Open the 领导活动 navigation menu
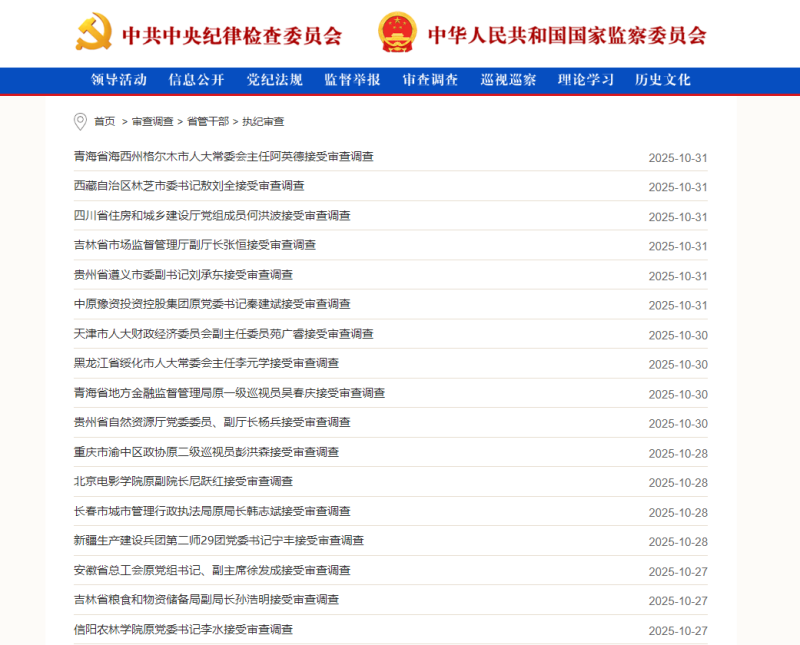The image size is (800, 645). 117,80
